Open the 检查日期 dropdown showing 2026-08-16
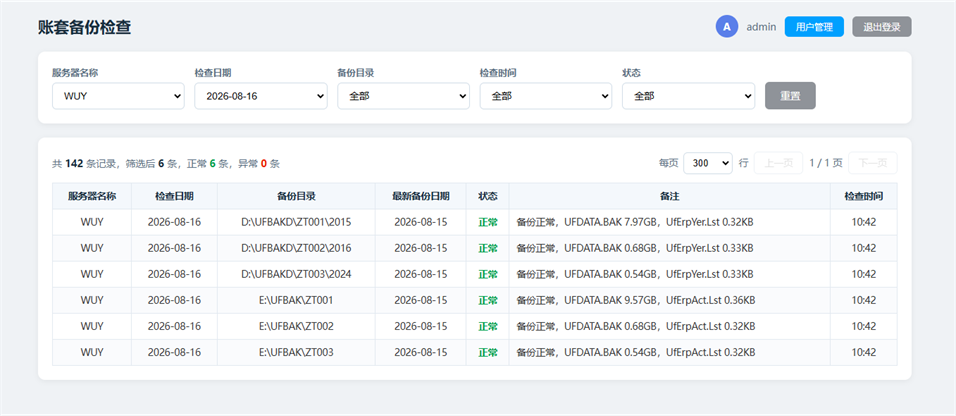The width and height of the screenshot is (956, 416). coord(261,96)
